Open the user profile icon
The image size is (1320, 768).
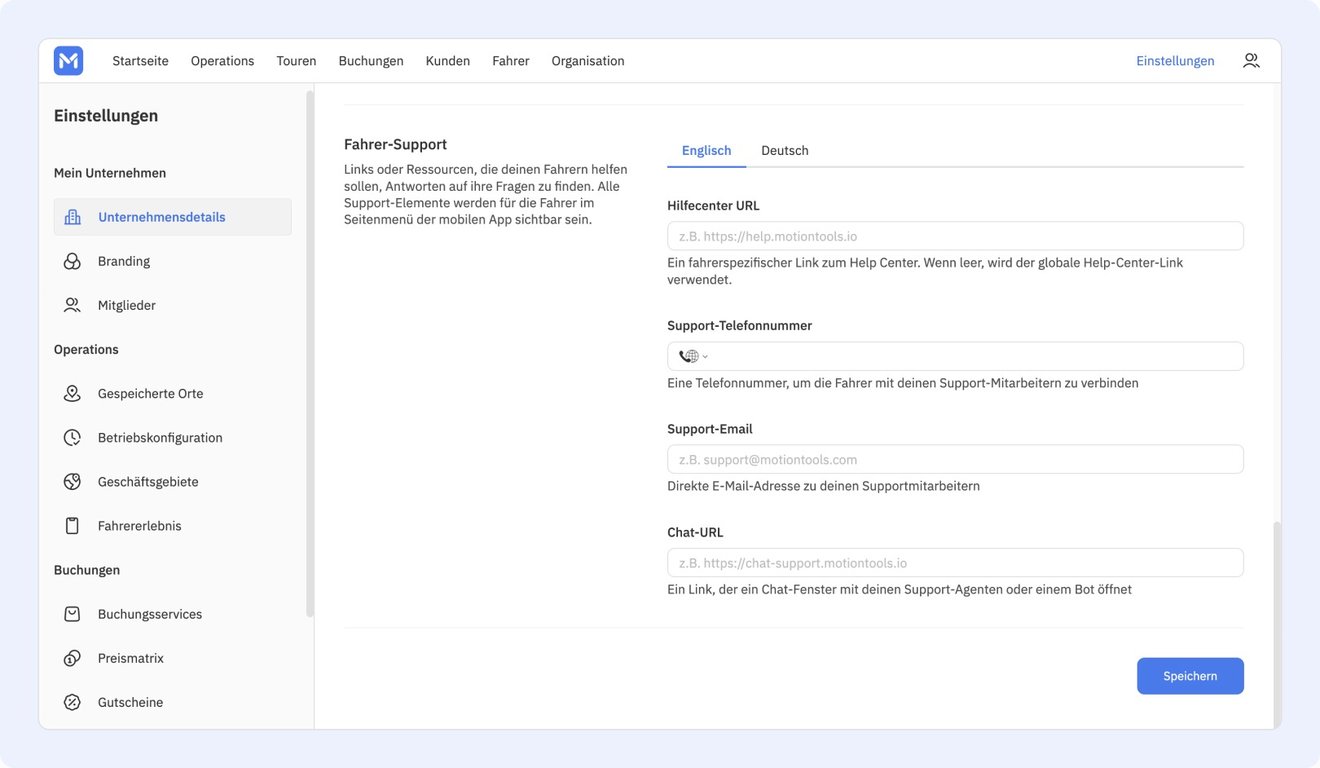[x=1251, y=61]
